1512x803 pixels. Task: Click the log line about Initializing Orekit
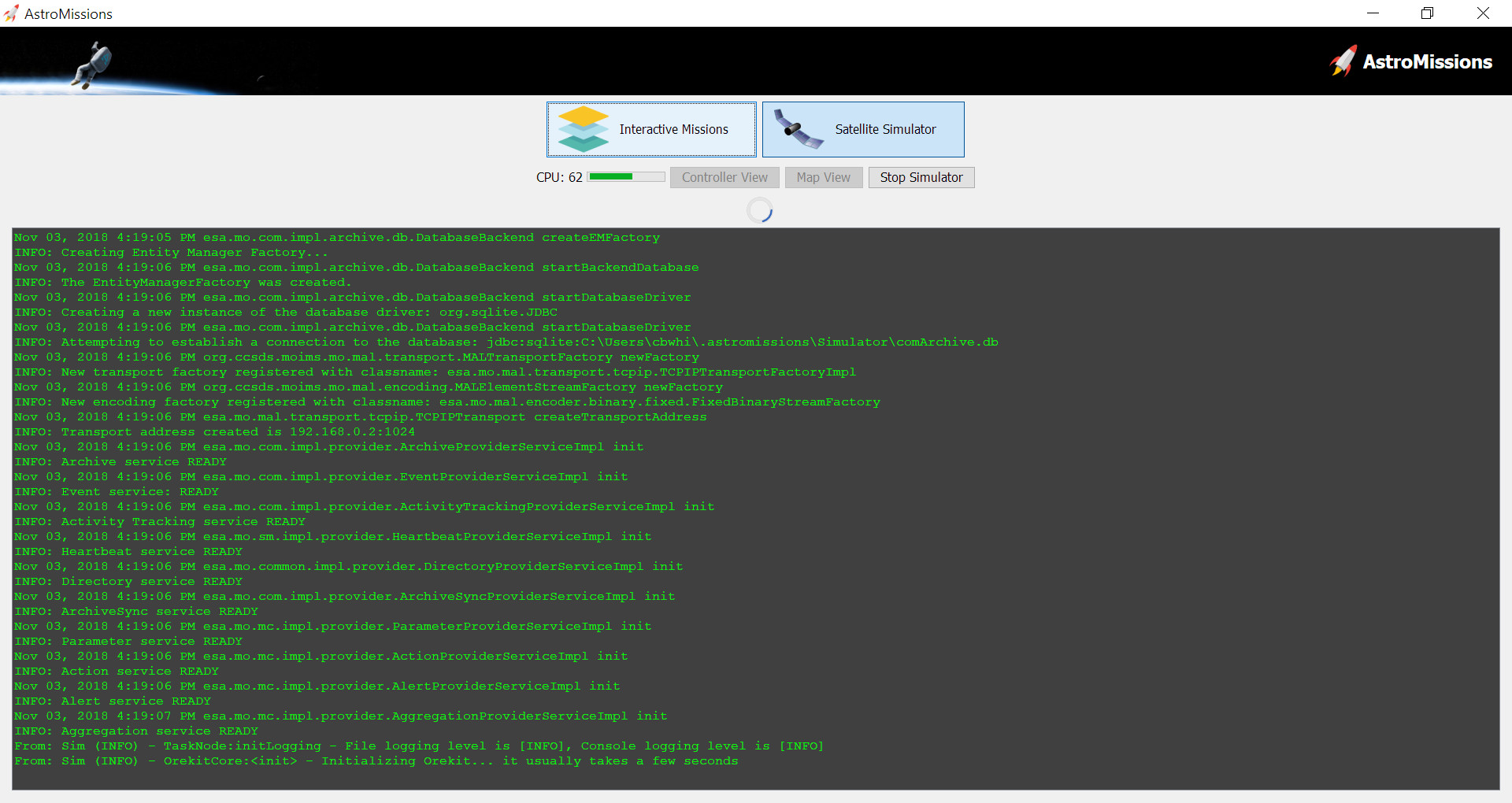(376, 761)
